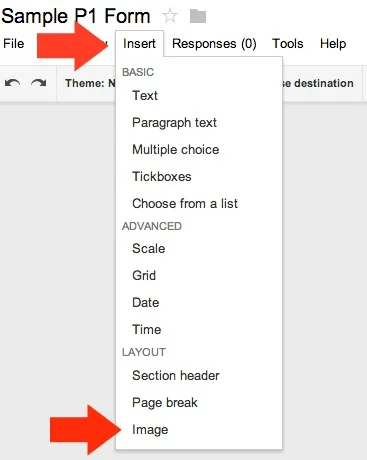Open the folder icon beside the title
The height and width of the screenshot is (460, 367).
[x=198, y=16]
